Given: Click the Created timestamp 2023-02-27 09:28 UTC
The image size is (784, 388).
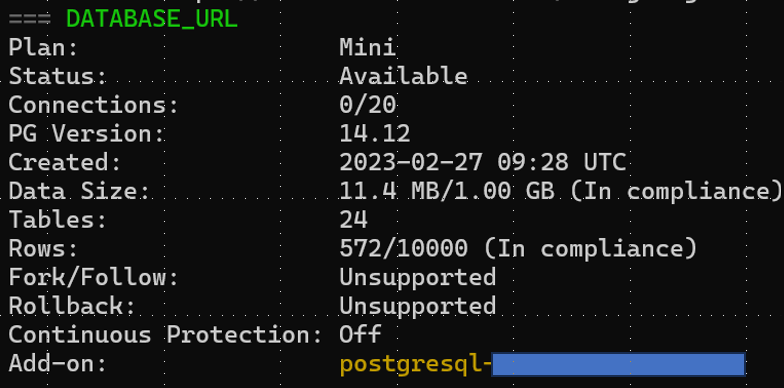Looking at the screenshot, I should [x=482, y=162].
